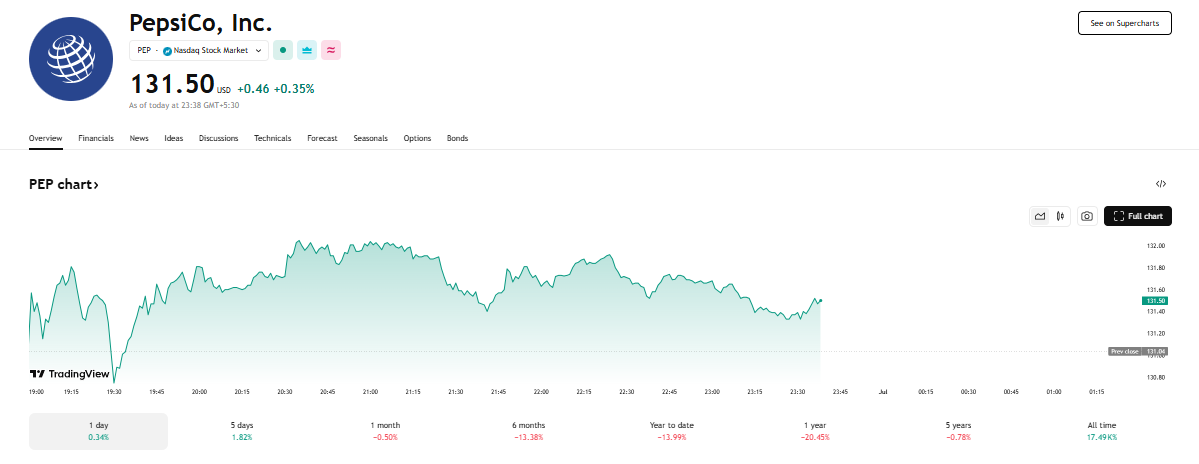Screen dimensions: 1199x464
Task: Open the PEP chart heading link
Action: click(63, 184)
